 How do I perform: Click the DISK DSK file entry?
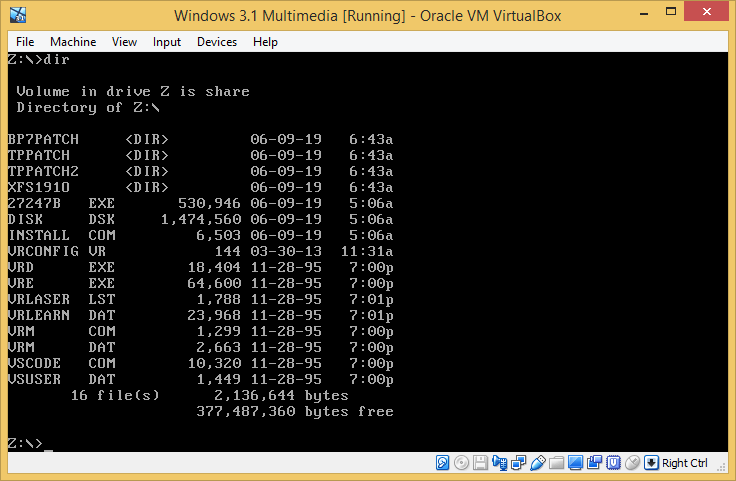200,219
